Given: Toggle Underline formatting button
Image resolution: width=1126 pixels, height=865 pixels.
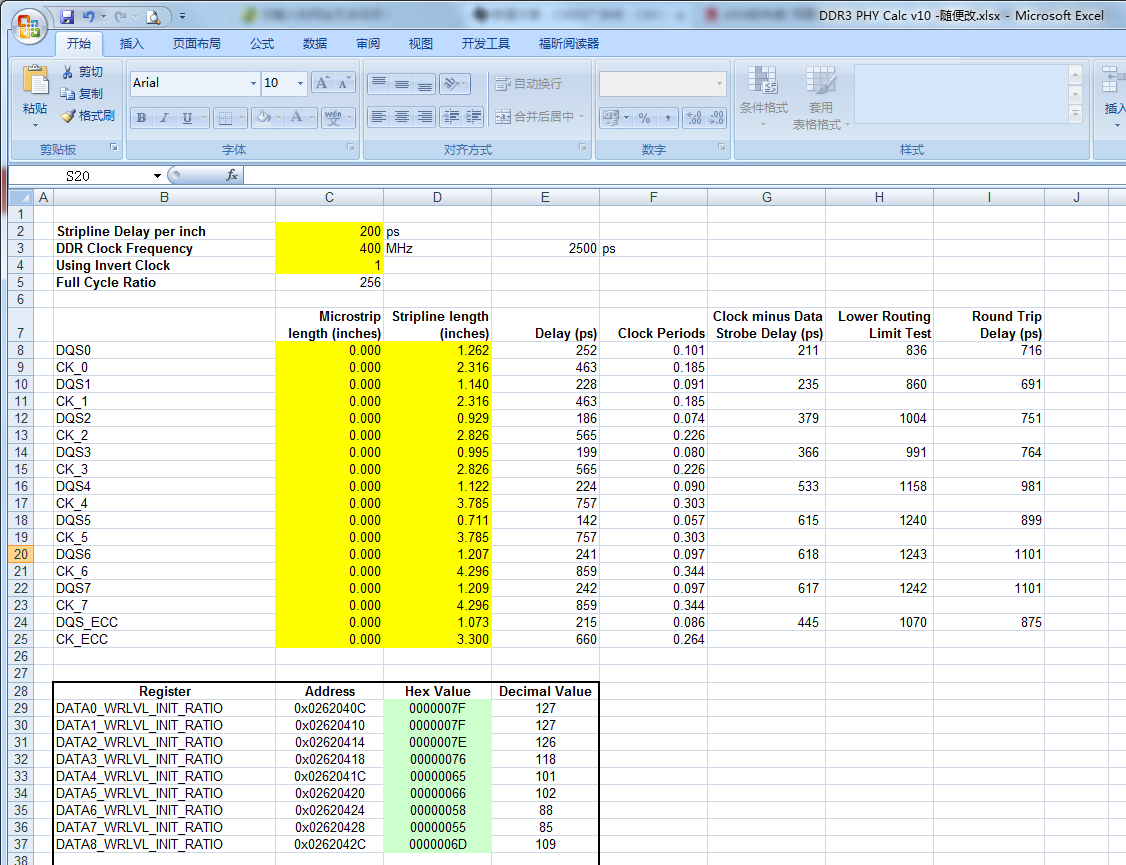Looking at the screenshot, I should 187,118.
